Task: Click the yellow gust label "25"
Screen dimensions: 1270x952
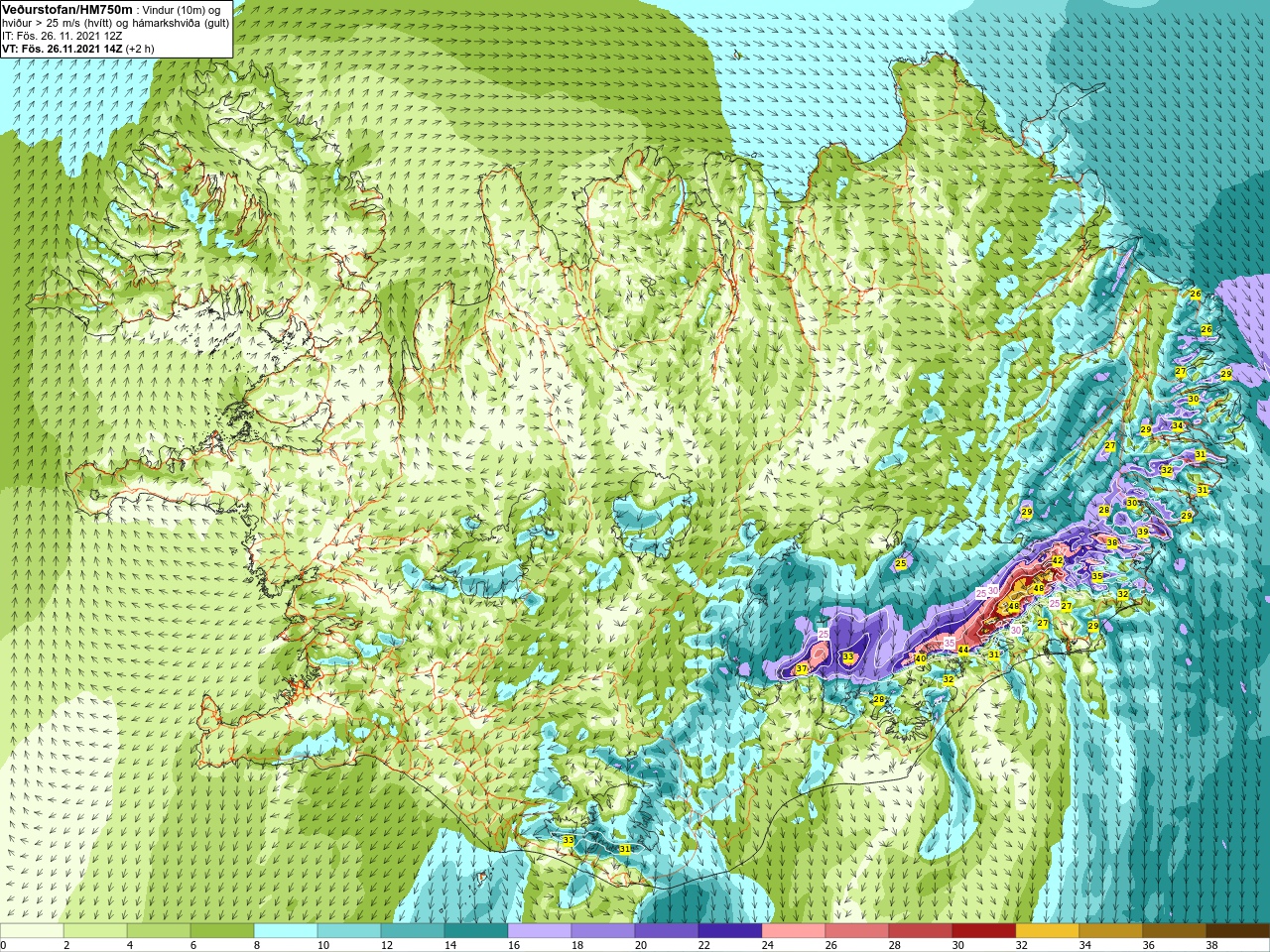Action: click(x=901, y=563)
